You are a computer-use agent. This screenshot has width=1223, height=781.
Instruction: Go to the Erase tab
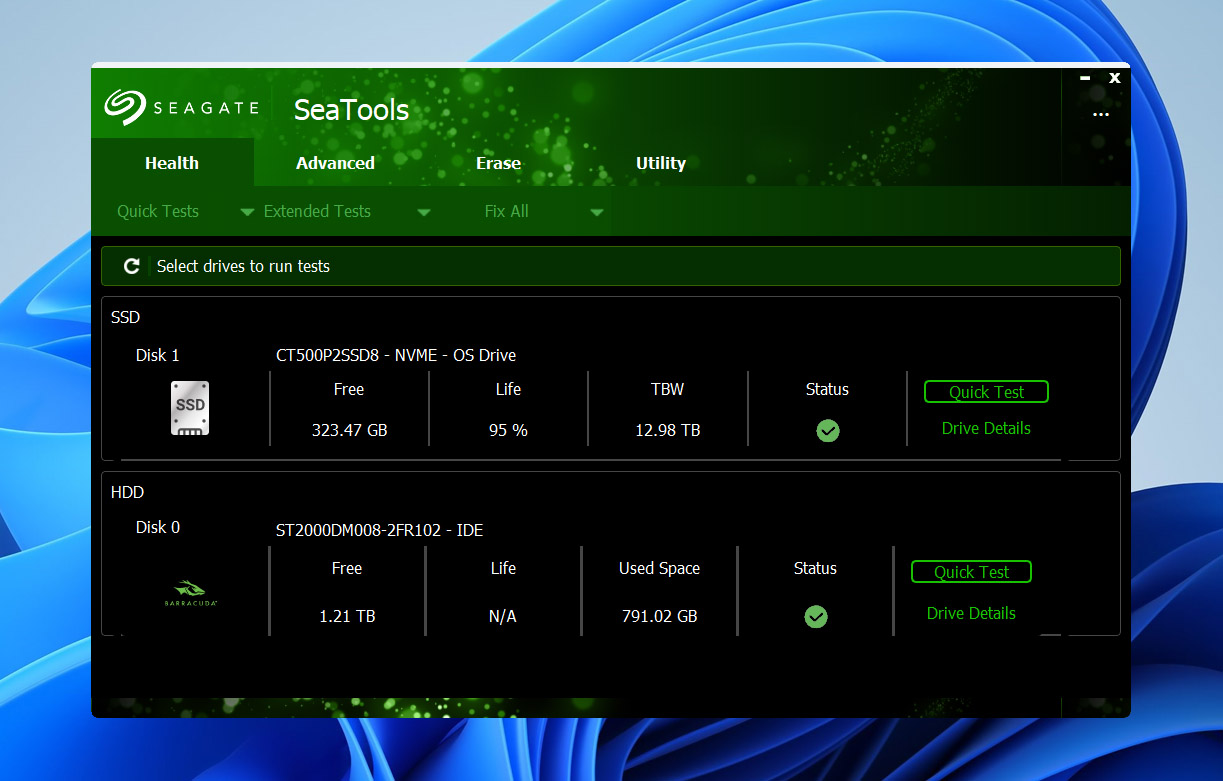click(x=498, y=163)
